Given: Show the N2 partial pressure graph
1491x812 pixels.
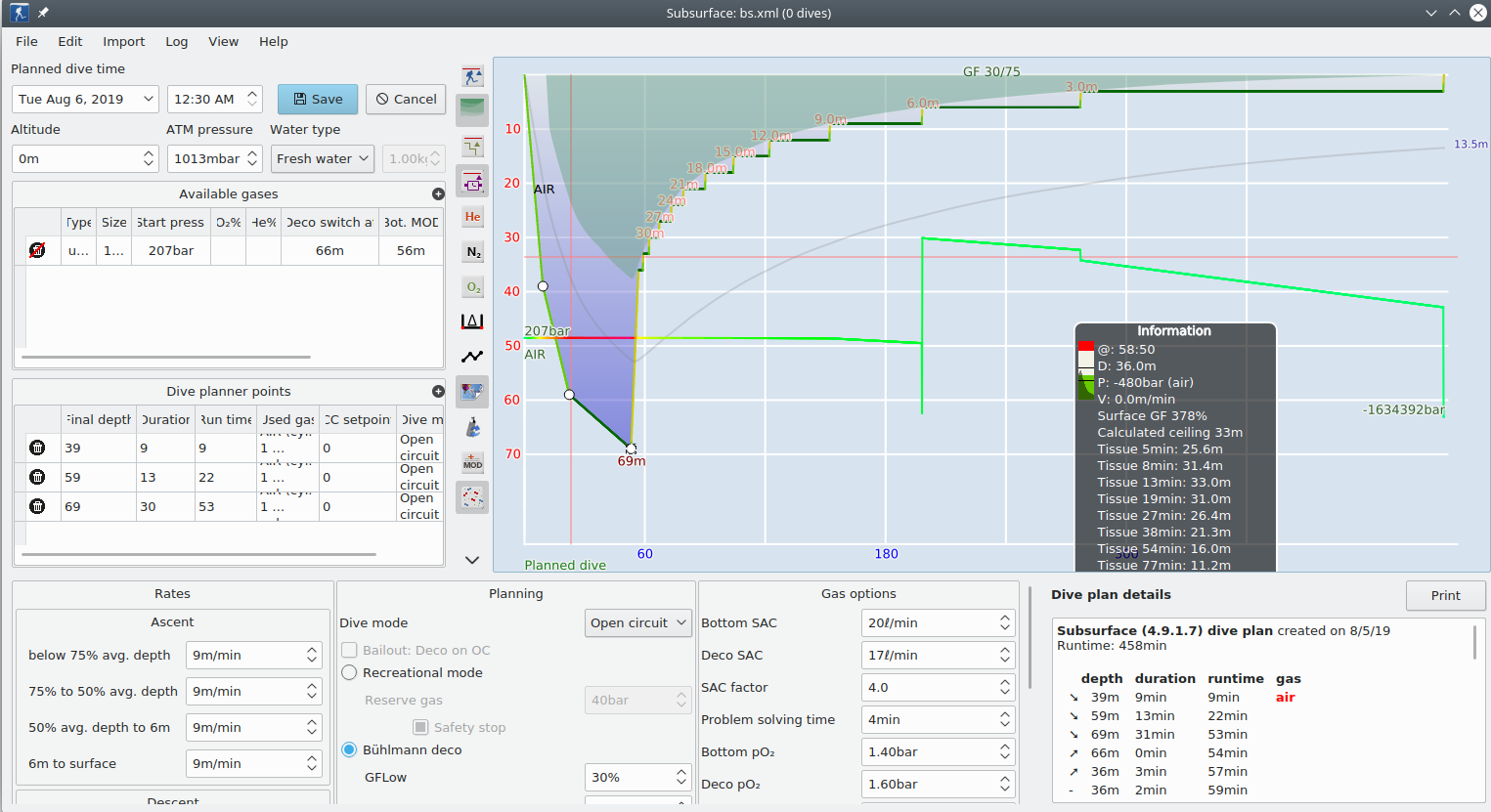Looking at the screenshot, I should pyautogui.click(x=472, y=251).
